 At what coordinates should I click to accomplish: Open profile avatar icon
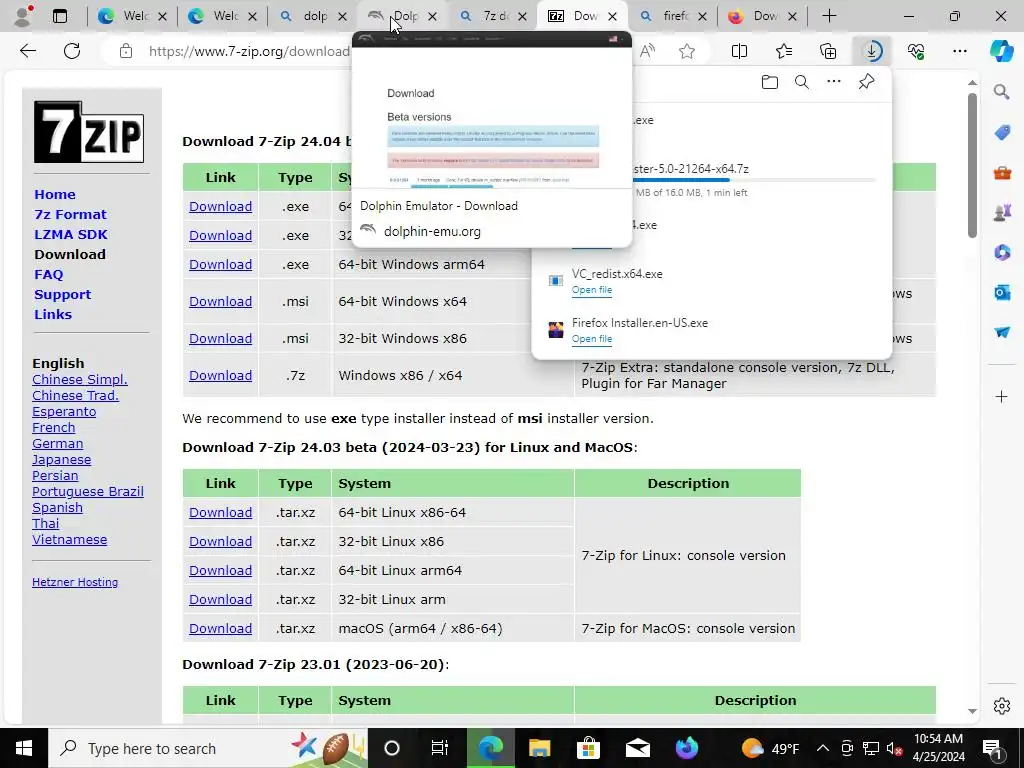pyautogui.click(x=24, y=16)
